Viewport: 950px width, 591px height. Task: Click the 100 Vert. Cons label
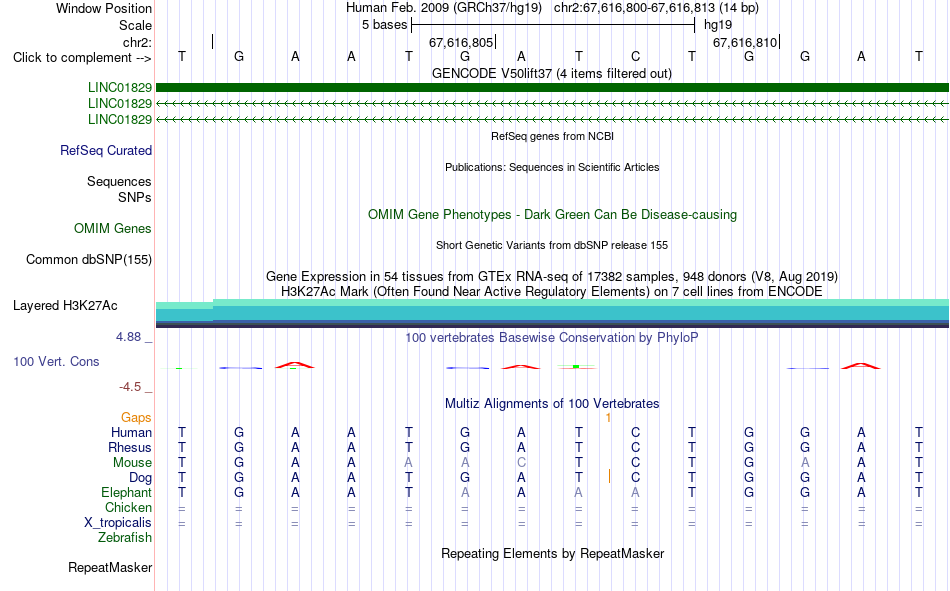pyautogui.click(x=56, y=362)
